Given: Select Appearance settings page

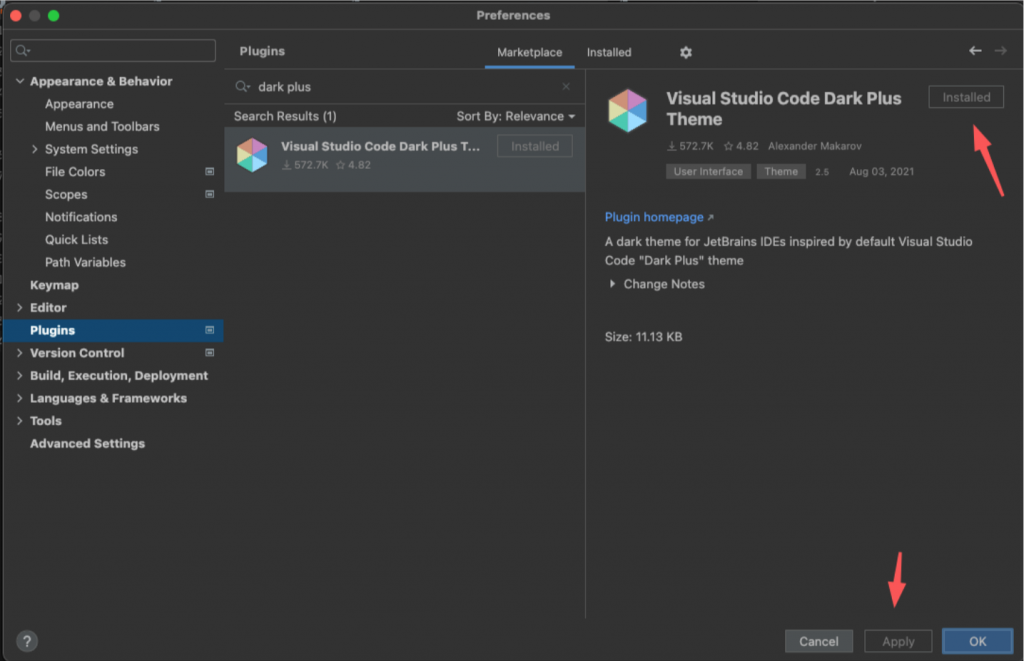Looking at the screenshot, I should (x=79, y=104).
